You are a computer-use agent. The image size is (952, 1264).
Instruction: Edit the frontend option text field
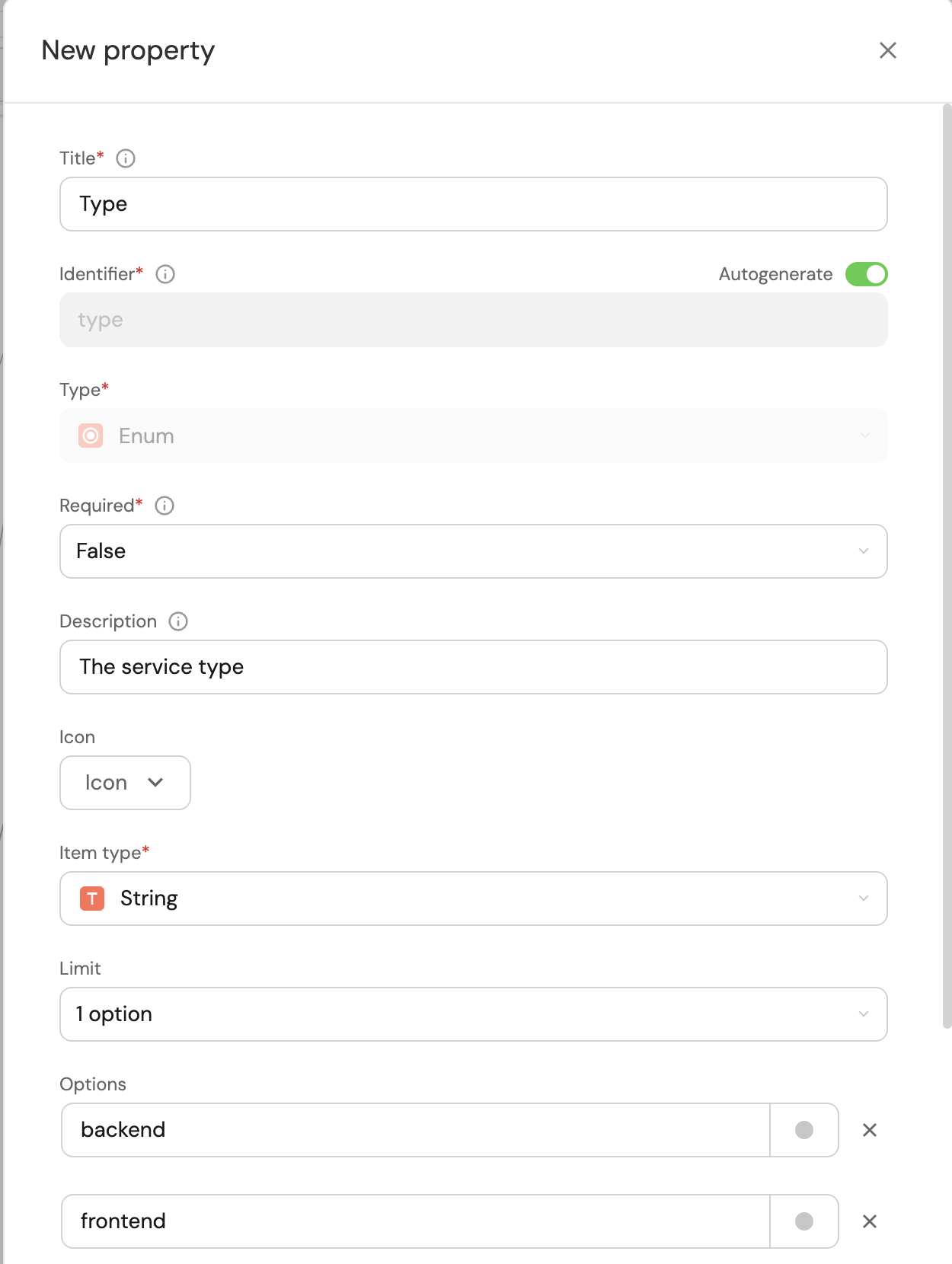click(x=415, y=1221)
